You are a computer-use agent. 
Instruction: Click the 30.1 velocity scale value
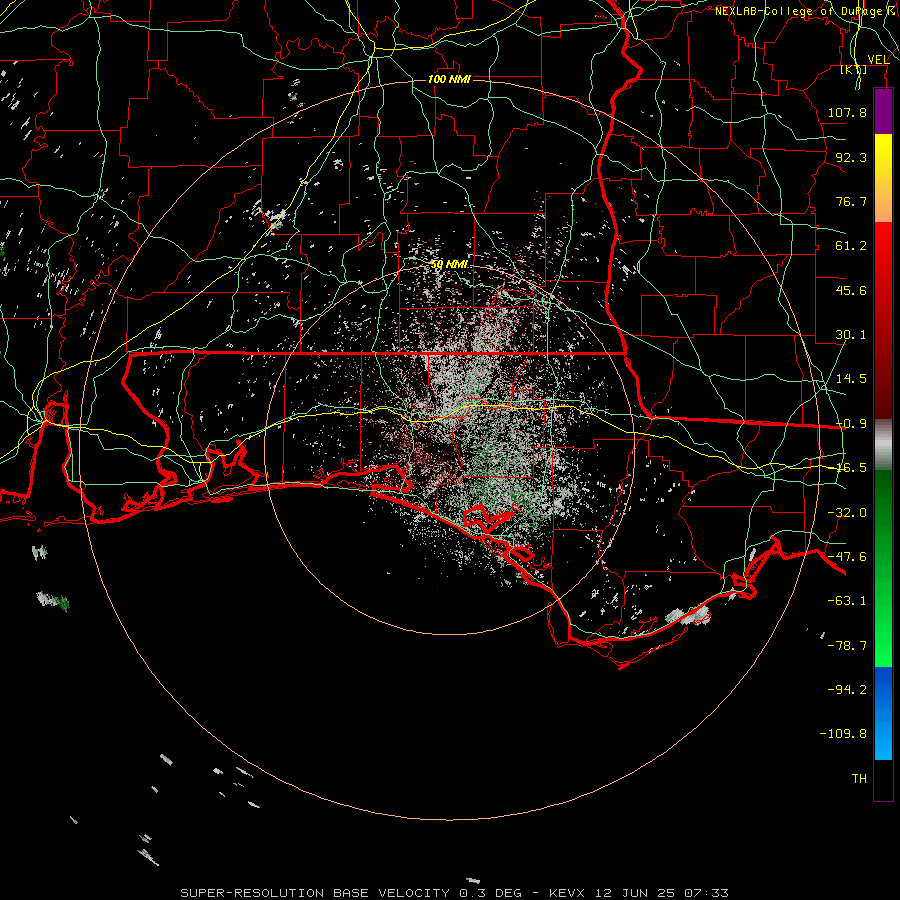point(851,335)
